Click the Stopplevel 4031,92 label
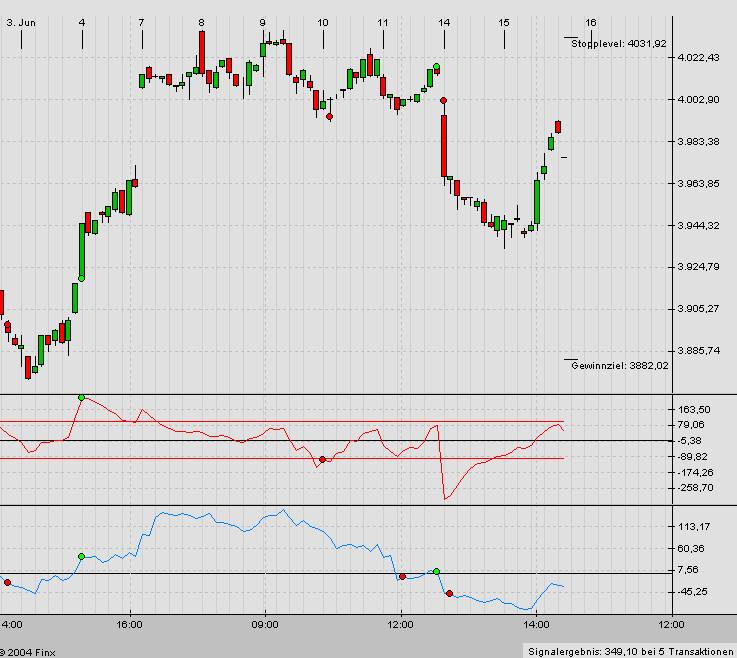This screenshot has height=658, width=737. [618, 43]
